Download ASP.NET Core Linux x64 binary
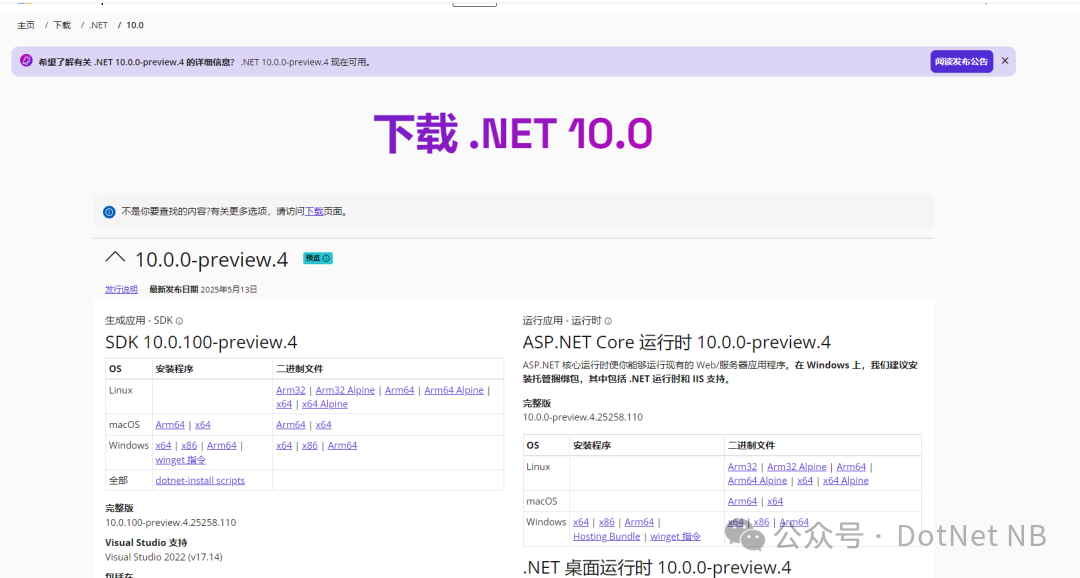Screen dimensions: 1080x578 point(805,481)
